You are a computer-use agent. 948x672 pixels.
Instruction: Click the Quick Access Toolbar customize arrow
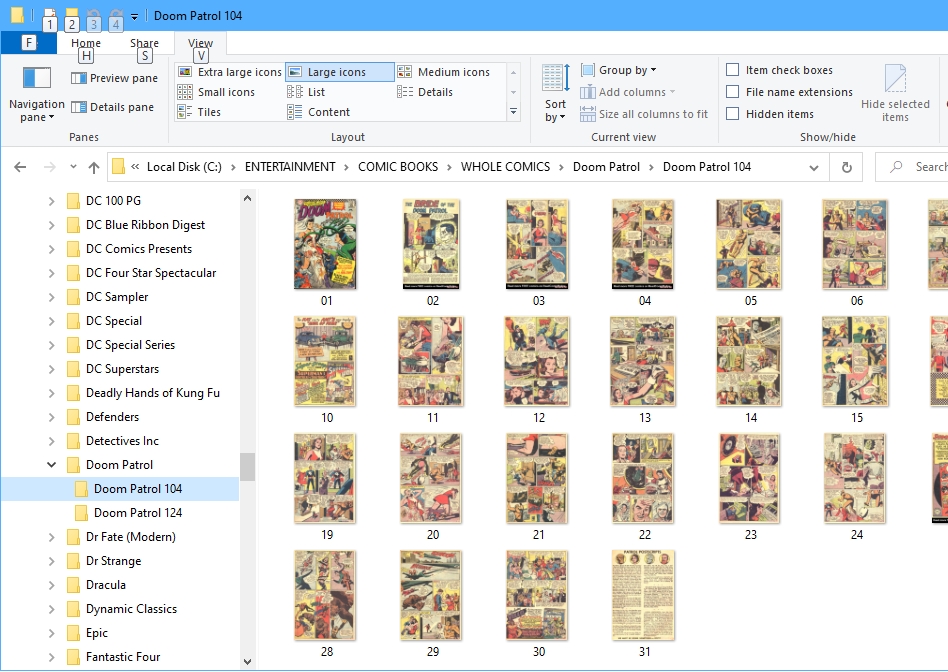pyautogui.click(x=134, y=16)
